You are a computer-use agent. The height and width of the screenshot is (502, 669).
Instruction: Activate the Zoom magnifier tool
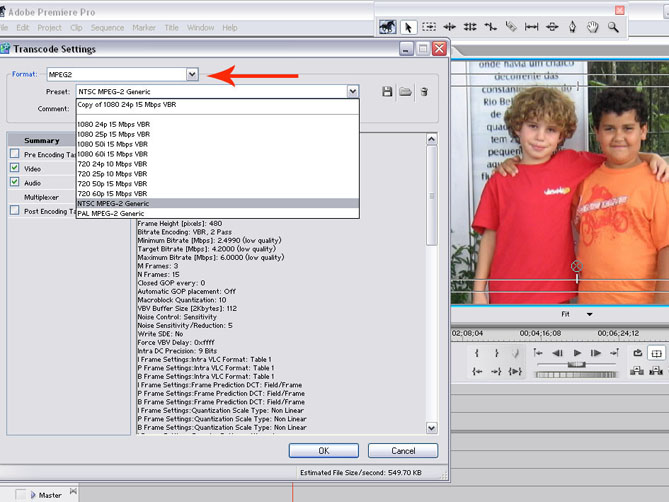(614, 28)
